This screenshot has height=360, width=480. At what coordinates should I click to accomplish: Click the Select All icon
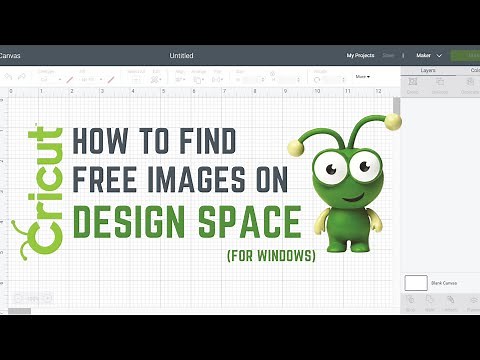point(136,80)
